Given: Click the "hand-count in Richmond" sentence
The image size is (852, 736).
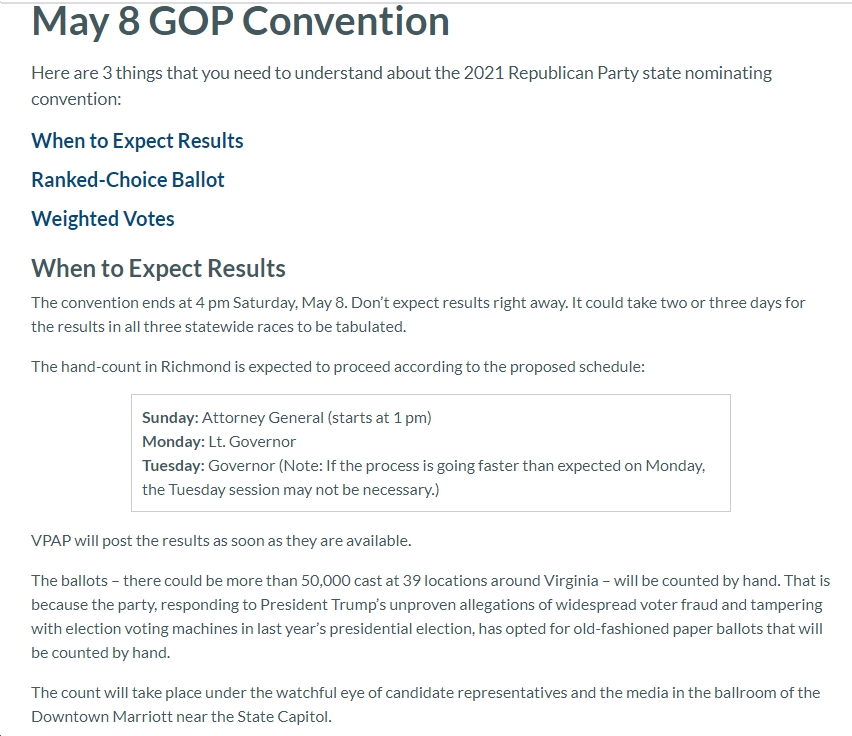Looking at the screenshot, I should coord(338,367).
